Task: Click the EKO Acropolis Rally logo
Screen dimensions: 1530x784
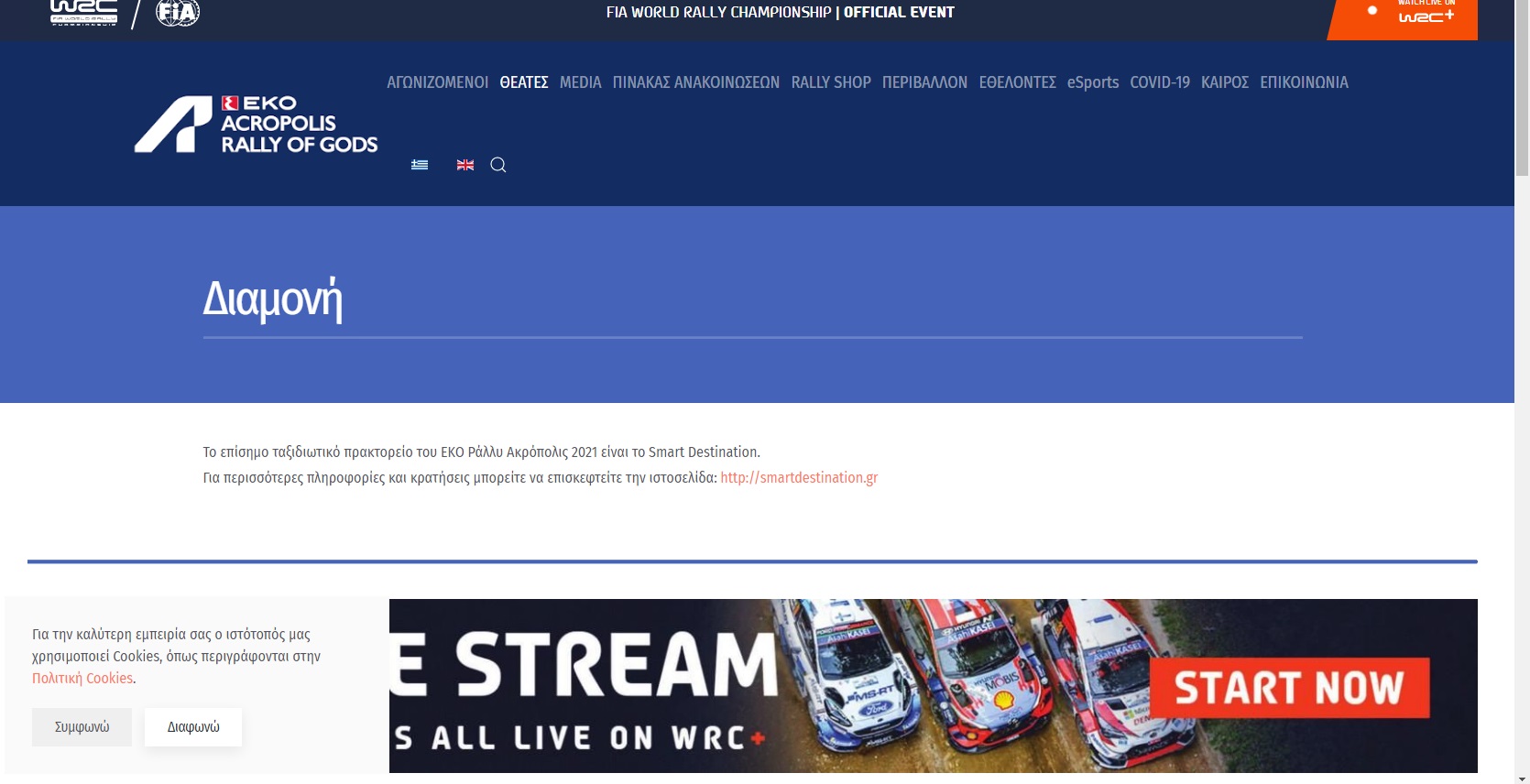Action: pyautogui.click(x=257, y=125)
